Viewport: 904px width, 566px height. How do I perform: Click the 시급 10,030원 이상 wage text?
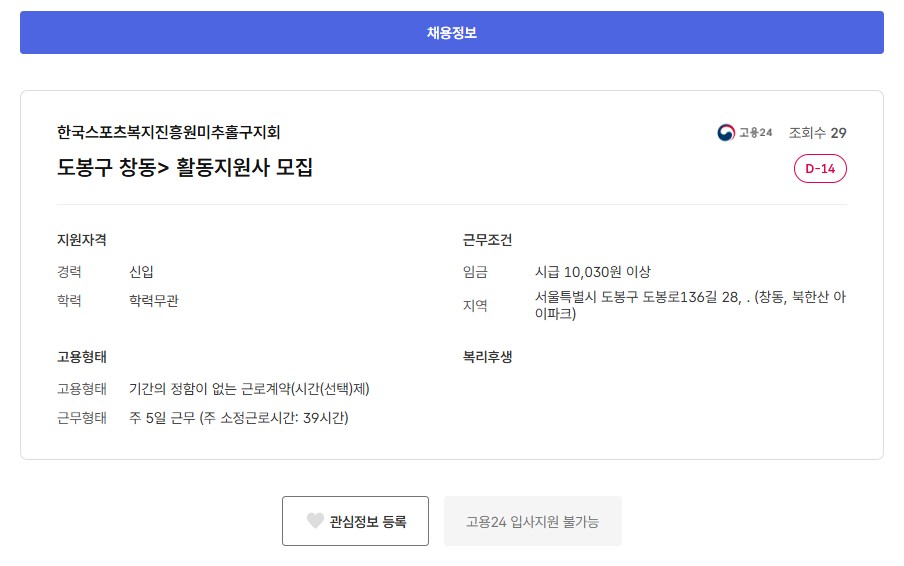[593, 272]
